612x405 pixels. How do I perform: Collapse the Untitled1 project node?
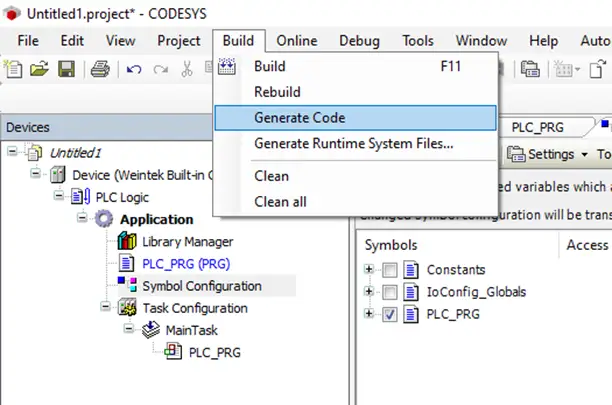[x=12, y=151]
